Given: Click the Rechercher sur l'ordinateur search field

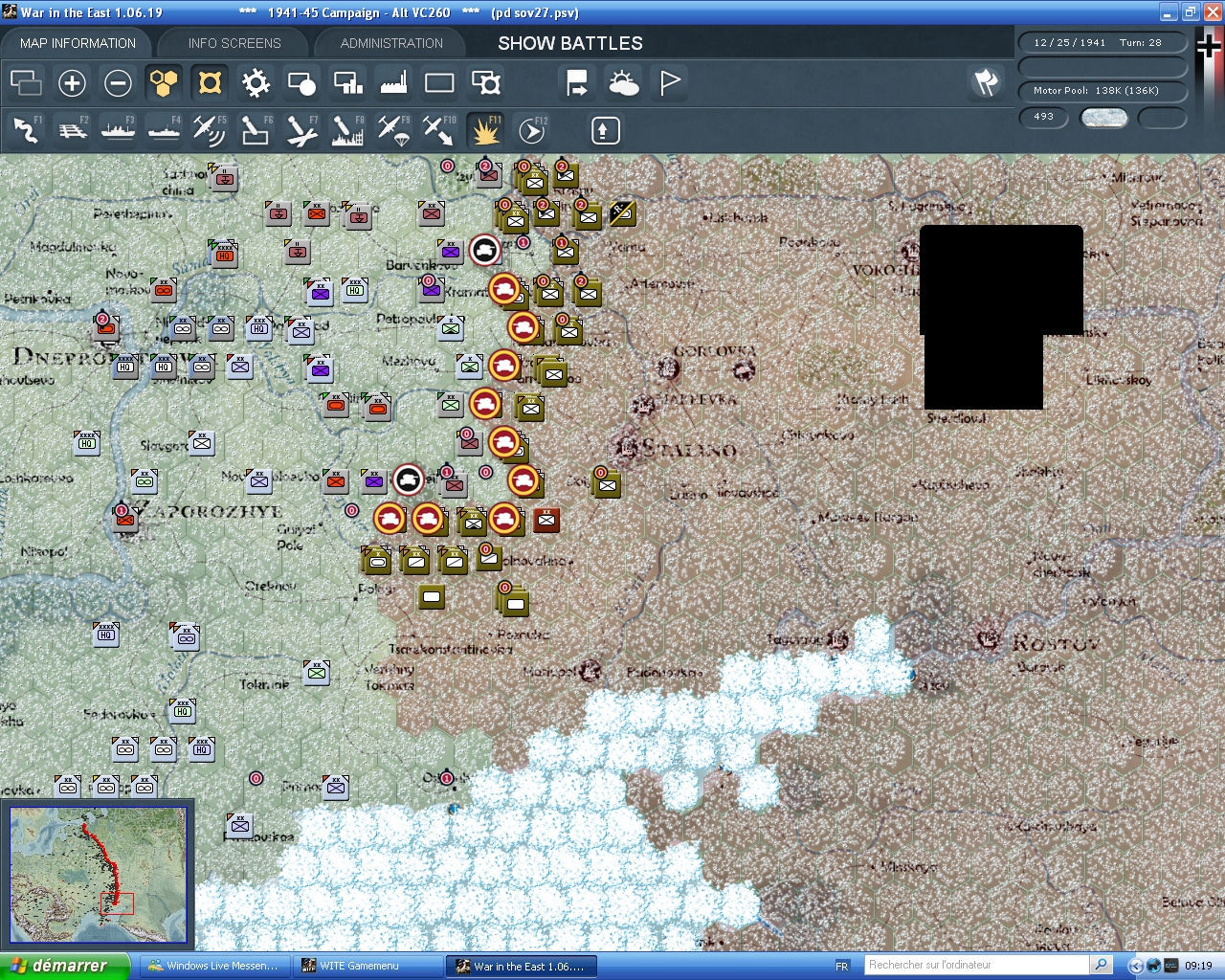Looking at the screenshot, I should [x=974, y=965].
